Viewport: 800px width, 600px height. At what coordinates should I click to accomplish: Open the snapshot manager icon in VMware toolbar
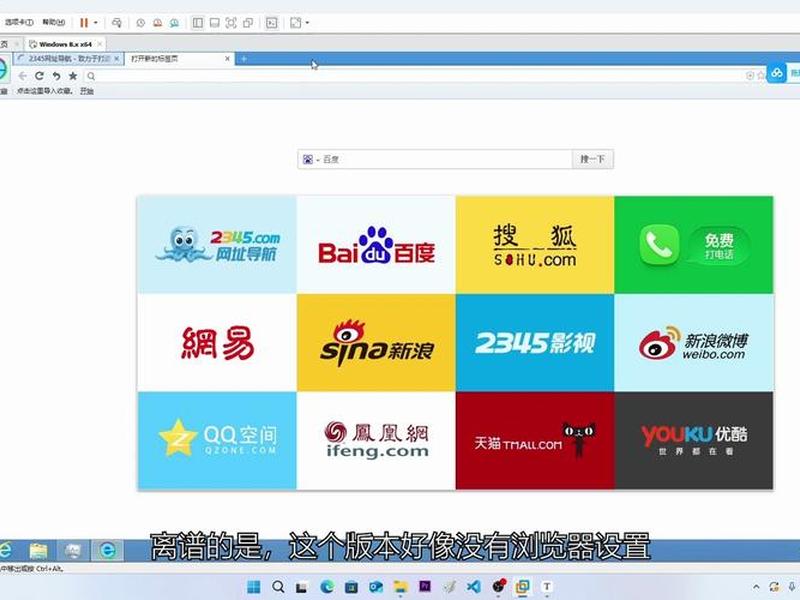pyautogui.click(x=174, y=22)
